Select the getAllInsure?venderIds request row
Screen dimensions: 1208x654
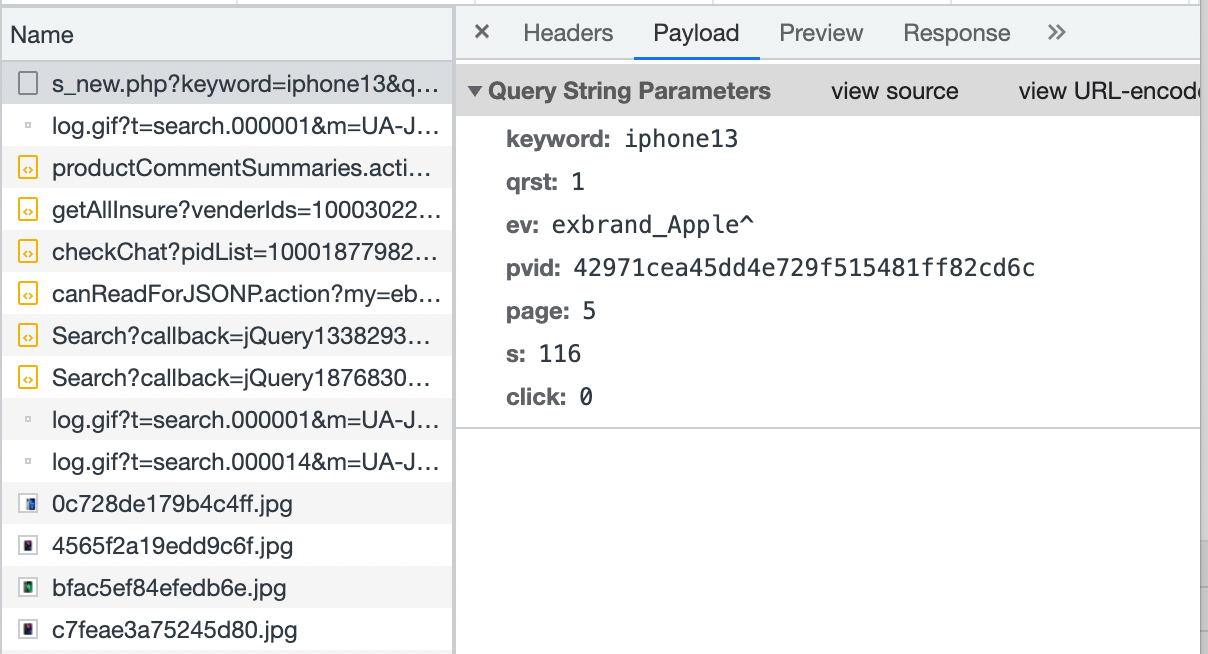pos(226,210)
